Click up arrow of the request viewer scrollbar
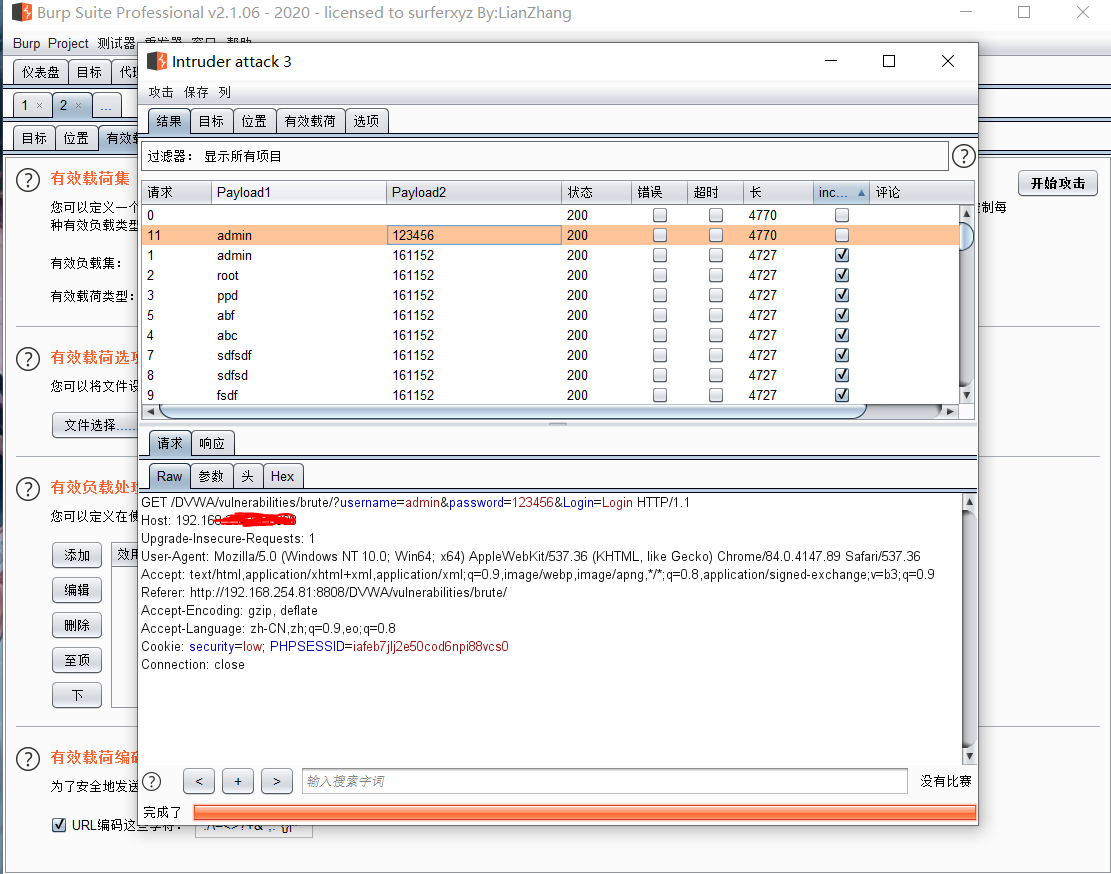This screenshot has height=874, width=1111. click(x=969, y=501)
